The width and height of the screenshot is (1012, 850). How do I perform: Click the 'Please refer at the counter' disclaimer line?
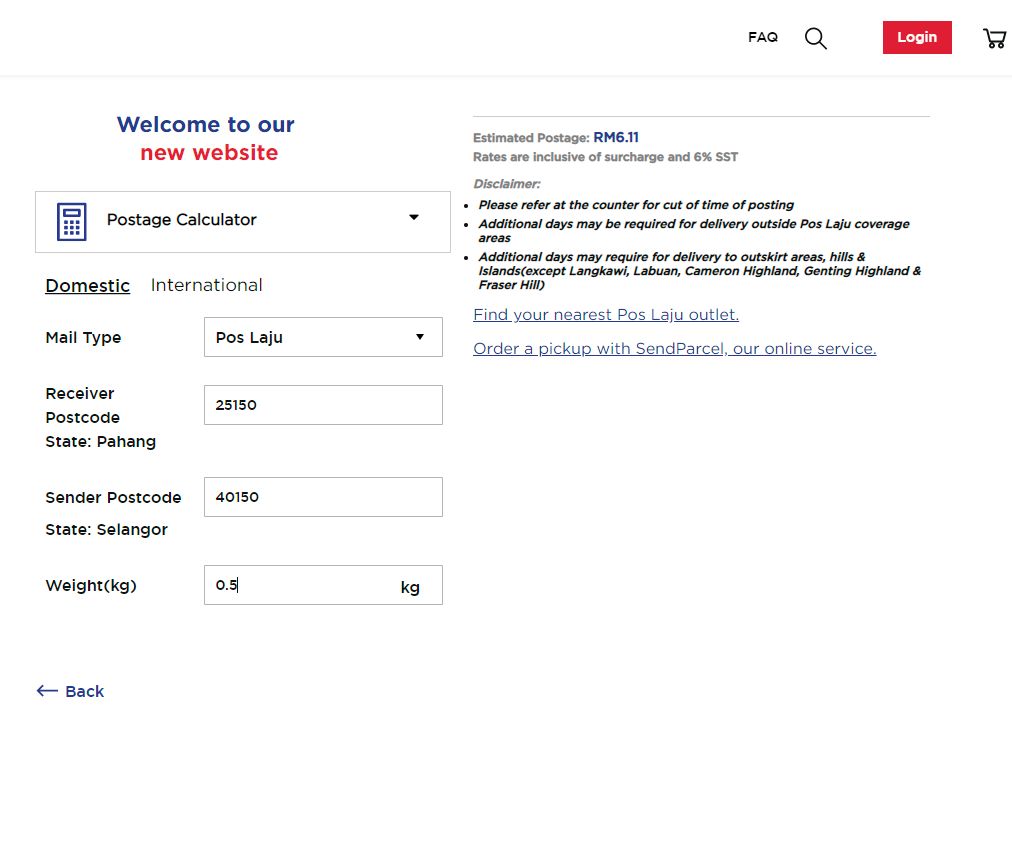click(636, 205)
